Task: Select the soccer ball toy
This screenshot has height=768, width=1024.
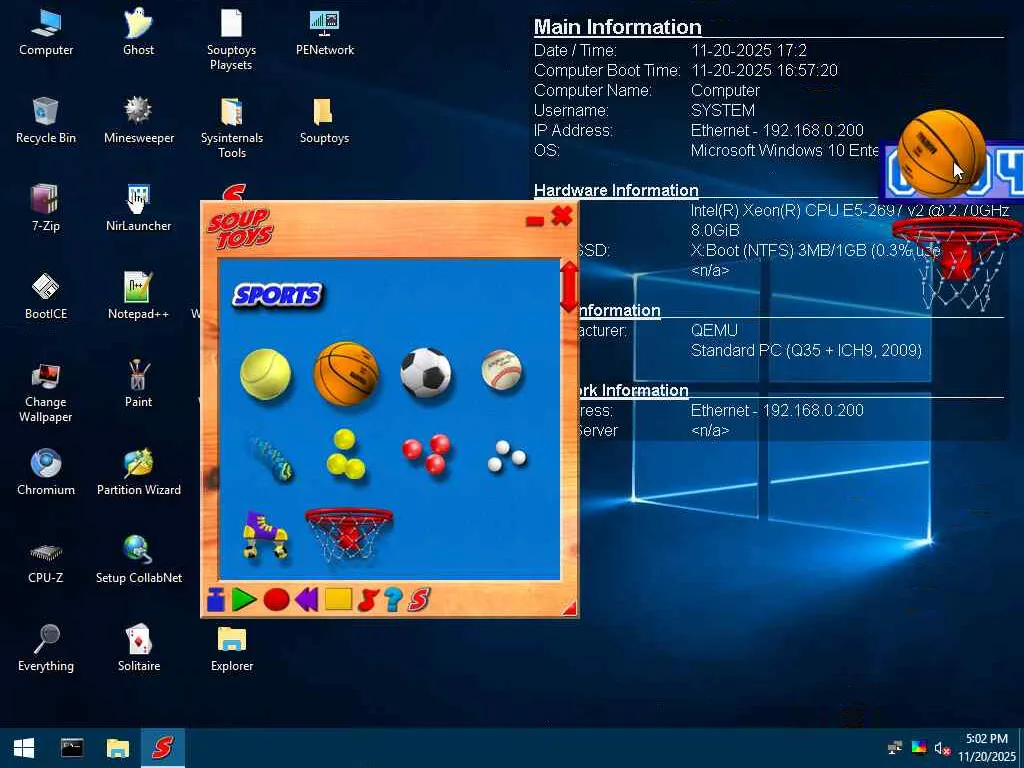Action: click(426, 373)
